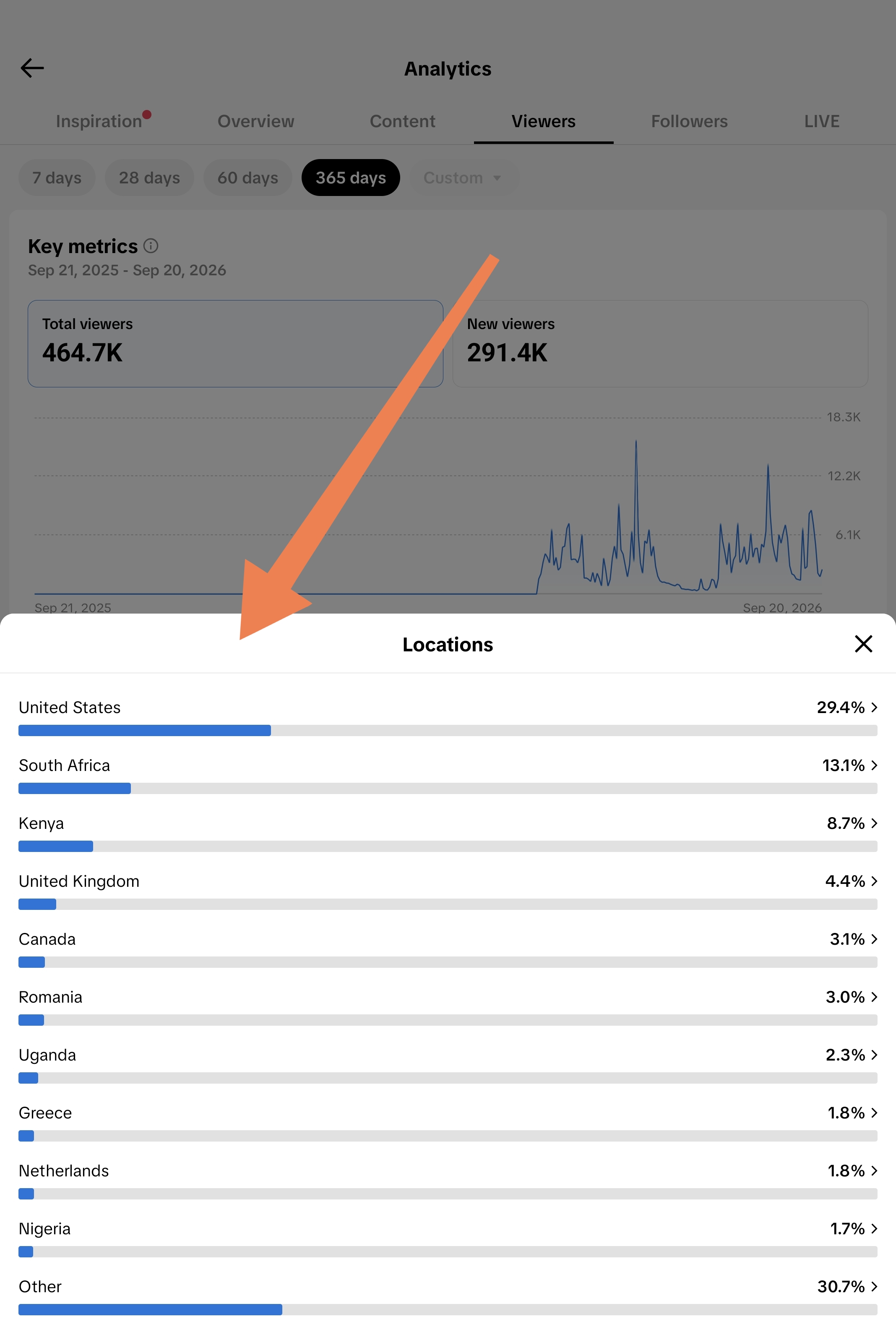The image size is (896, 1343).
Task: Go back using the arrow icon
Action: click(x=32, y=68)
